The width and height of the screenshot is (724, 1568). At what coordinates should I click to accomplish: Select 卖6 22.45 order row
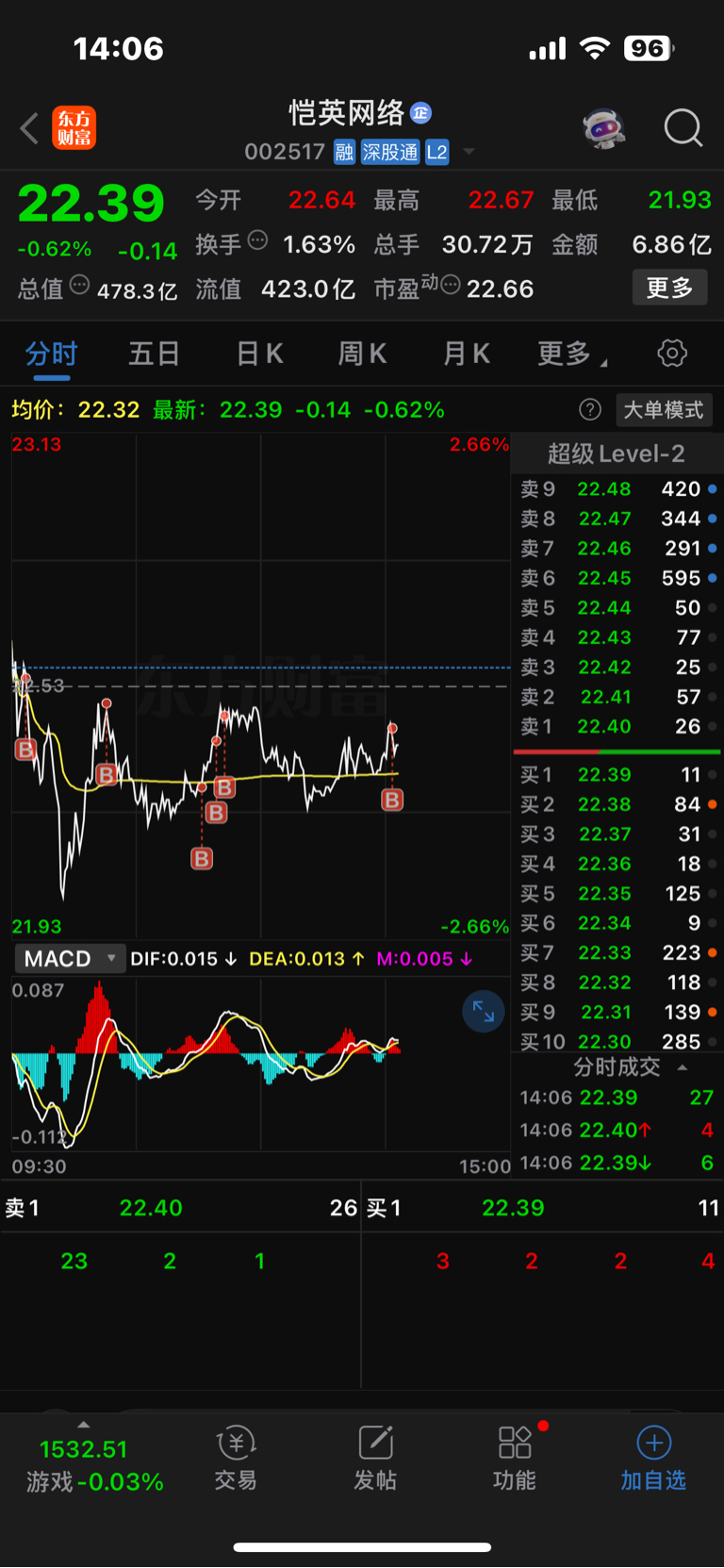pyautogui.click(x=617, y=578)
